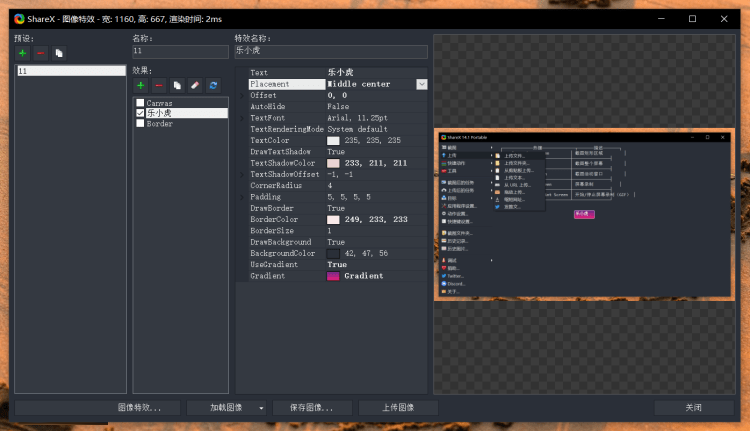Viewport: 750px width, 431px height.
Task: Add a new preset with green plus
Action: [x=22, y=53]
